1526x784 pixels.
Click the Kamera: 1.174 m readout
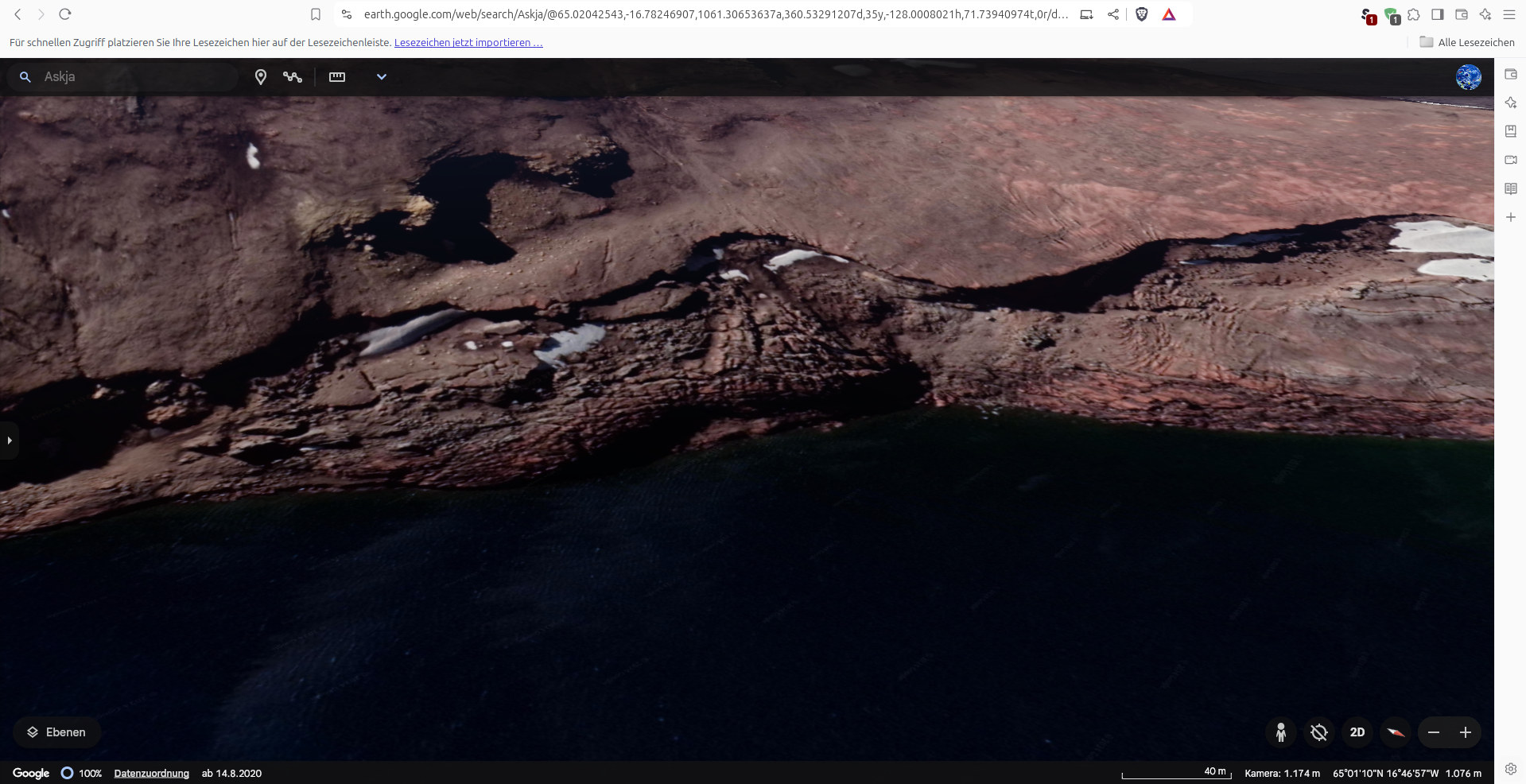point(1282,774)
